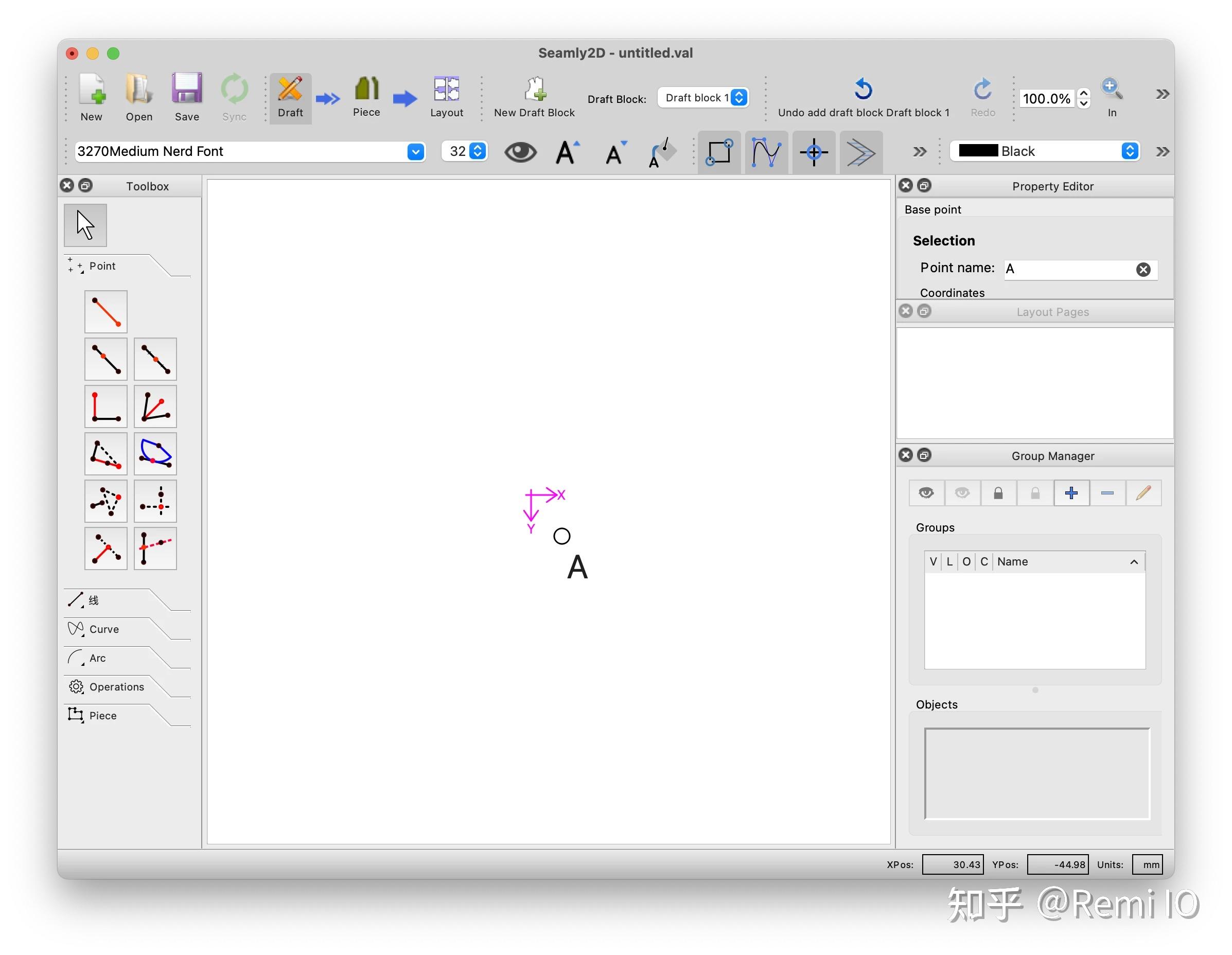The image size is (1232, 955).
Task: Open the font family dropdown
Action: (250, 151)
